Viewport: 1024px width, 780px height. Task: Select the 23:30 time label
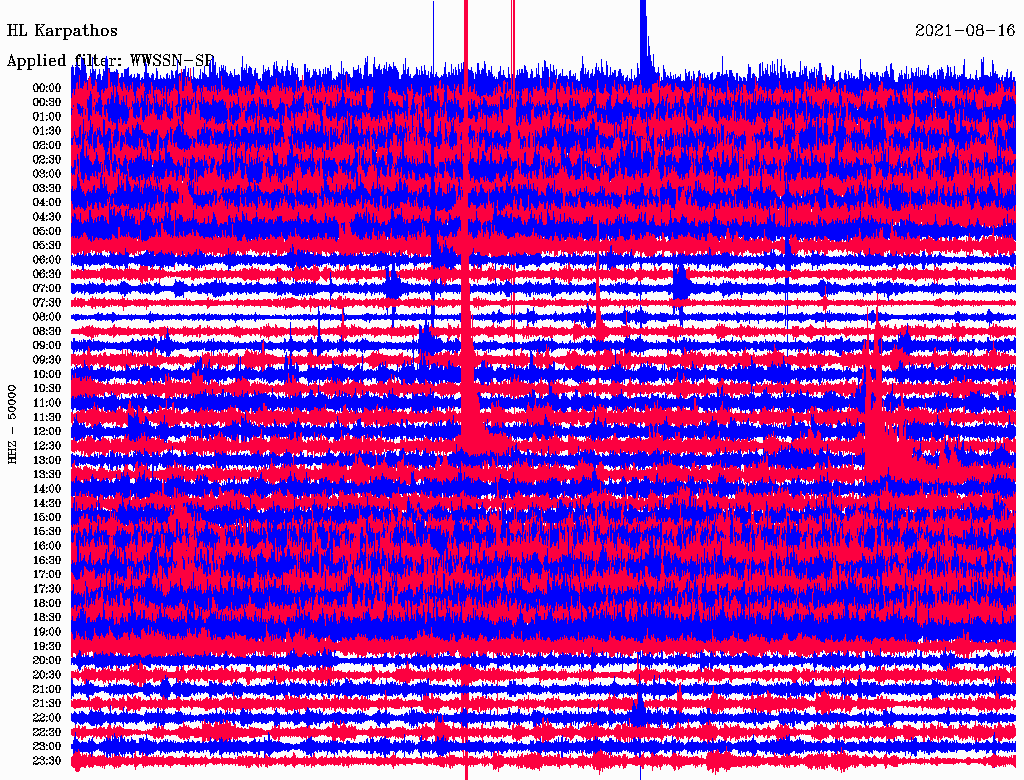click(47, 761)
